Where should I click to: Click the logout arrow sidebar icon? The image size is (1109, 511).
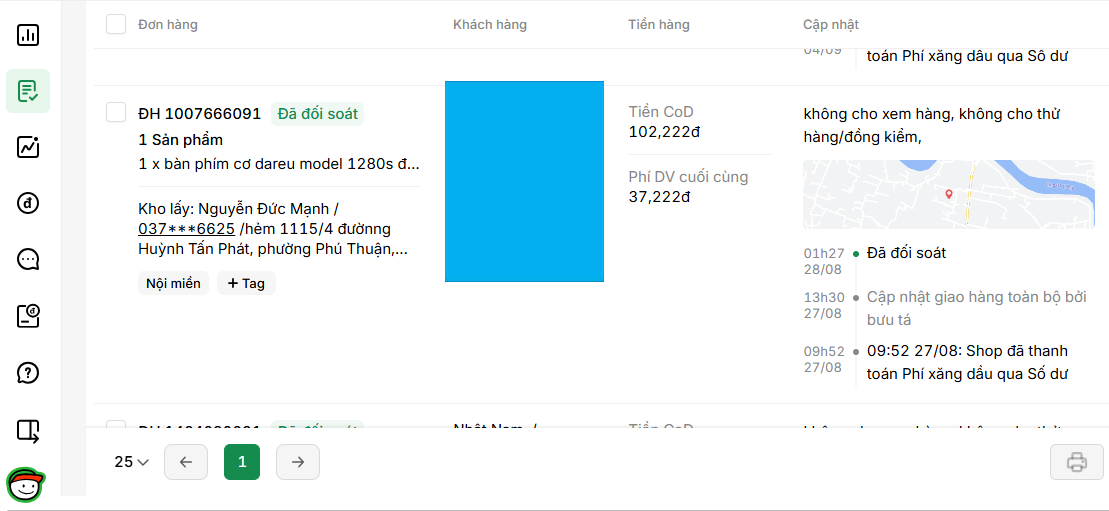pyautogui.click(x=28, y=430)
